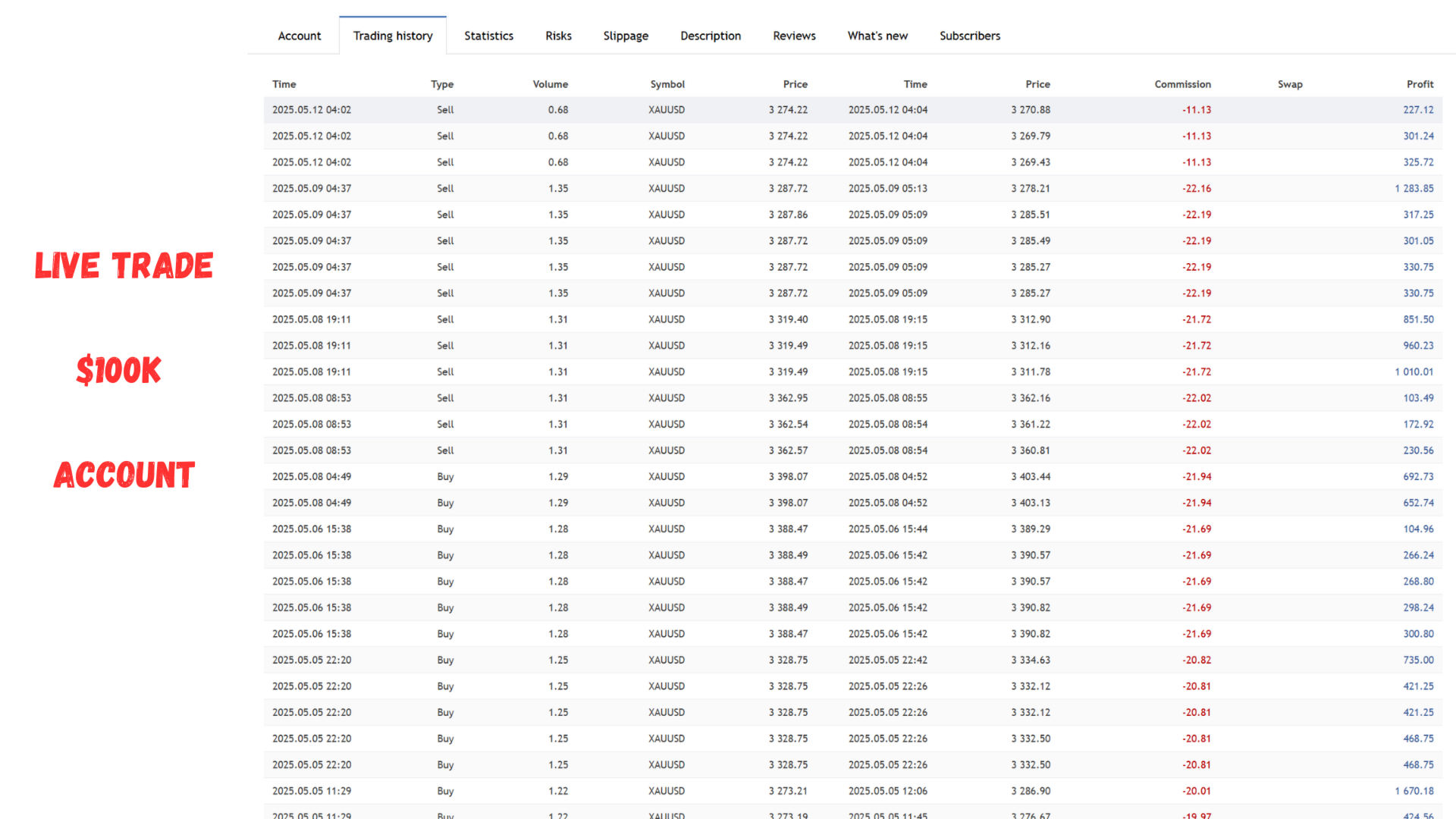Select profit value 317.25
The image size is (1456, 819).
click(1418, 215)
